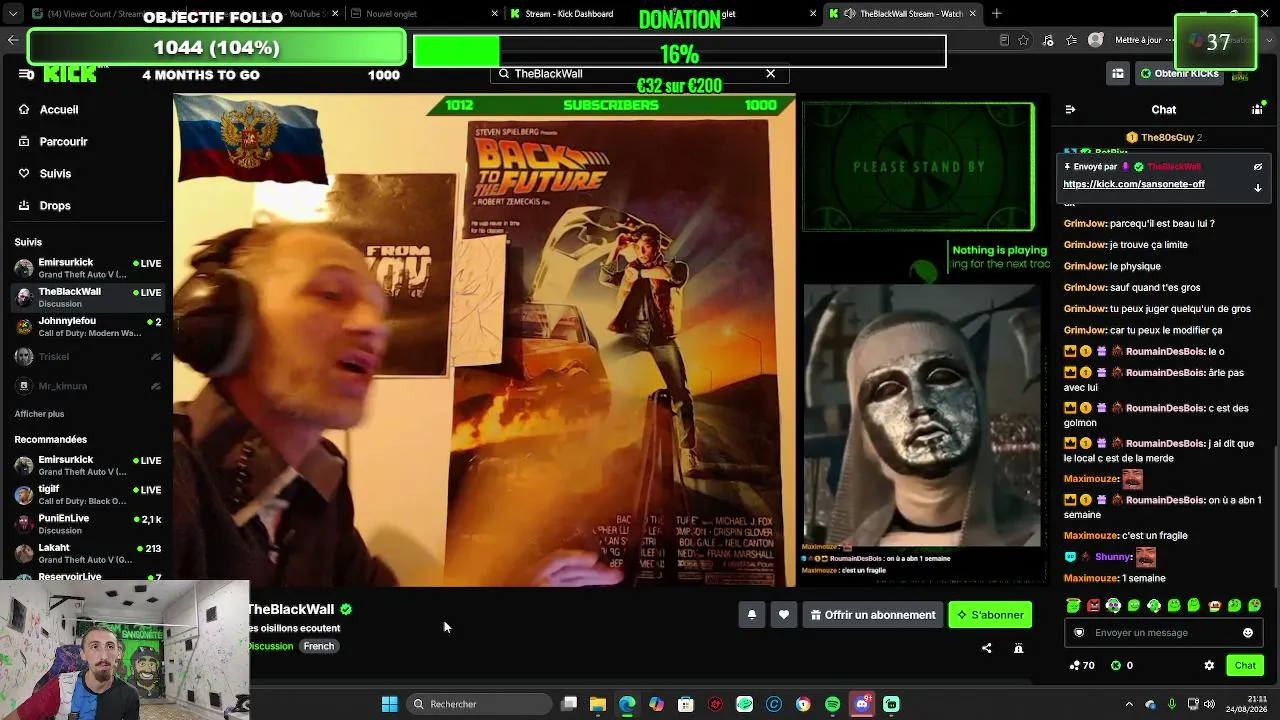
Task: Open Copilot from the taskbar
Action: (x=656, y=704)
